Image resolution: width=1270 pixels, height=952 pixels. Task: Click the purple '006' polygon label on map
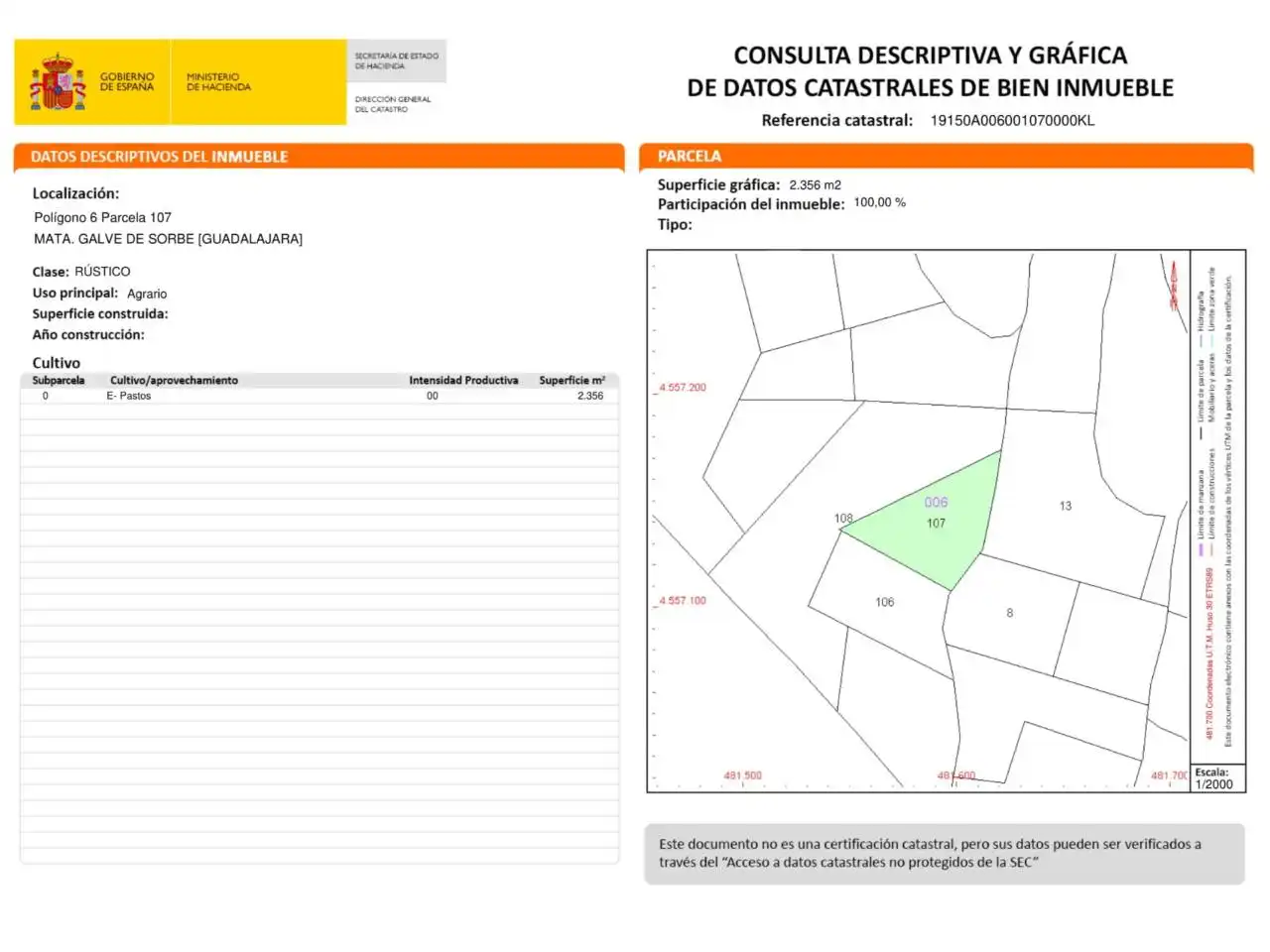tap(936, 503)
